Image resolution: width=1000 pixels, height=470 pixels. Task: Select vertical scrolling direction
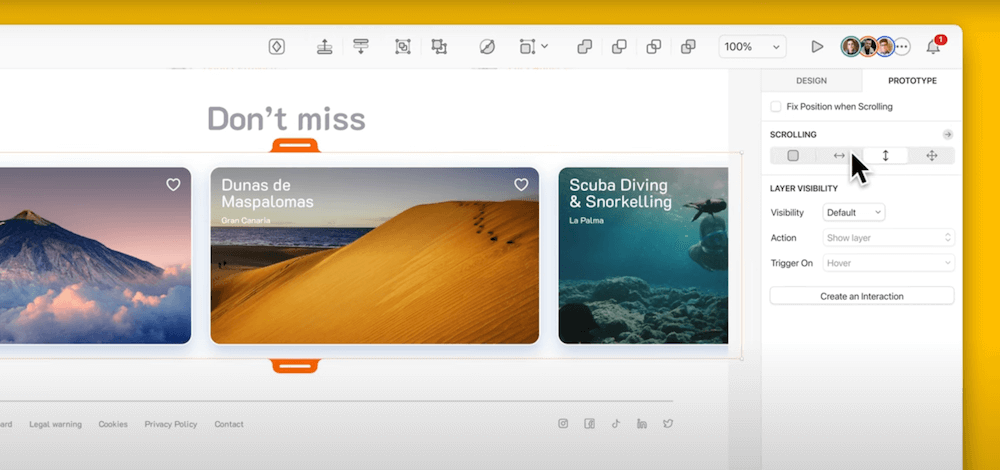[885, 155]
